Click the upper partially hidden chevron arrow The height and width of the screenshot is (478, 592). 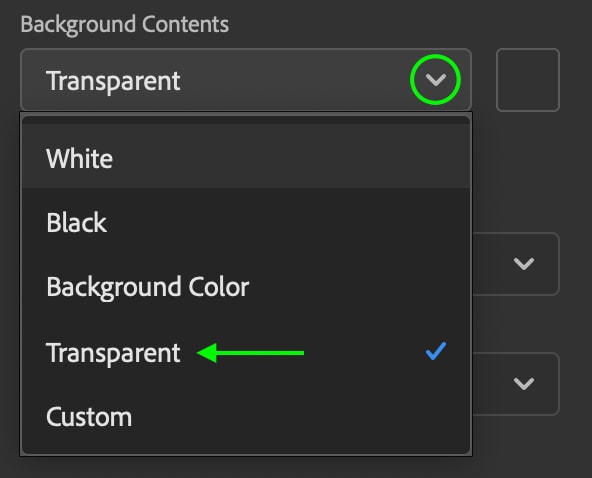(x=524, y=264)
